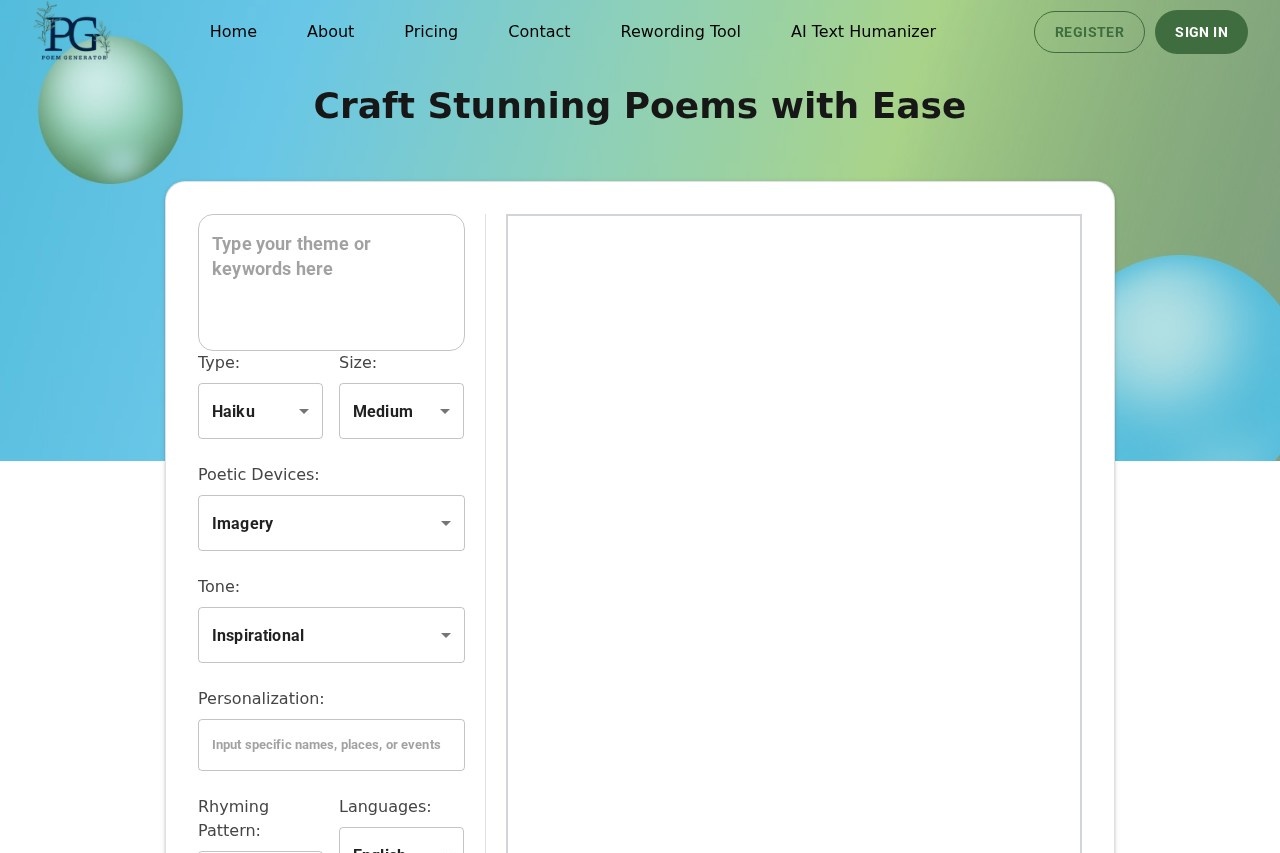Click the dropdown arrow beside Haiku
The width and height of the screenshot is (1280, 853).
coord(304,411)
